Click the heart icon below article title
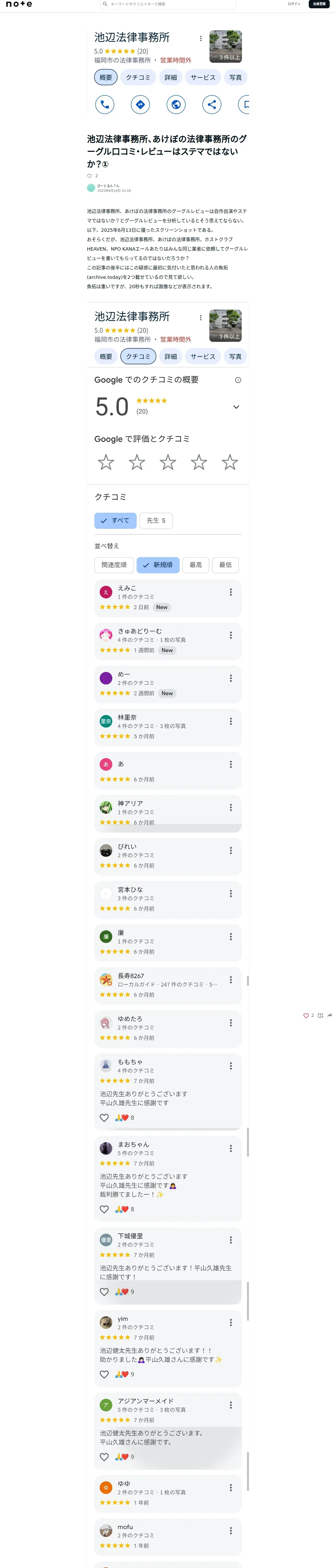Image resolution: width=336 pixels, height=1568 pixels. (90, 176)
